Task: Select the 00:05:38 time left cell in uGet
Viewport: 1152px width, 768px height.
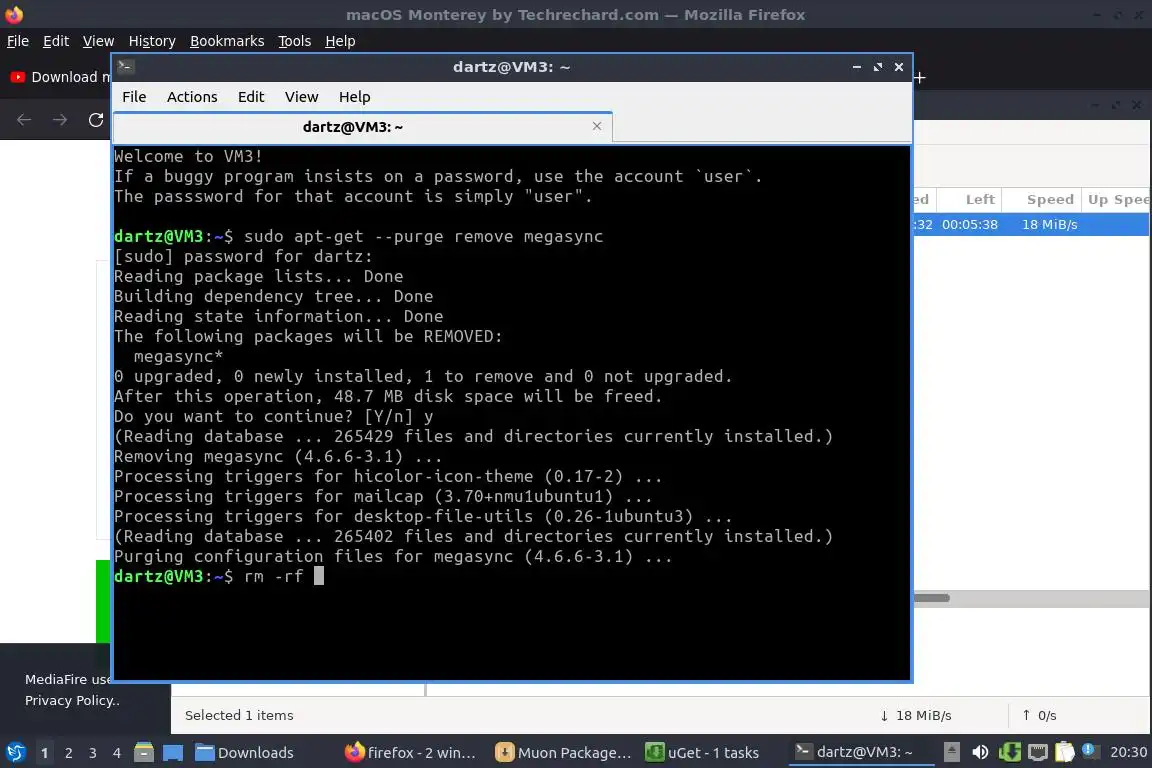Action: [x=970, y=225]
